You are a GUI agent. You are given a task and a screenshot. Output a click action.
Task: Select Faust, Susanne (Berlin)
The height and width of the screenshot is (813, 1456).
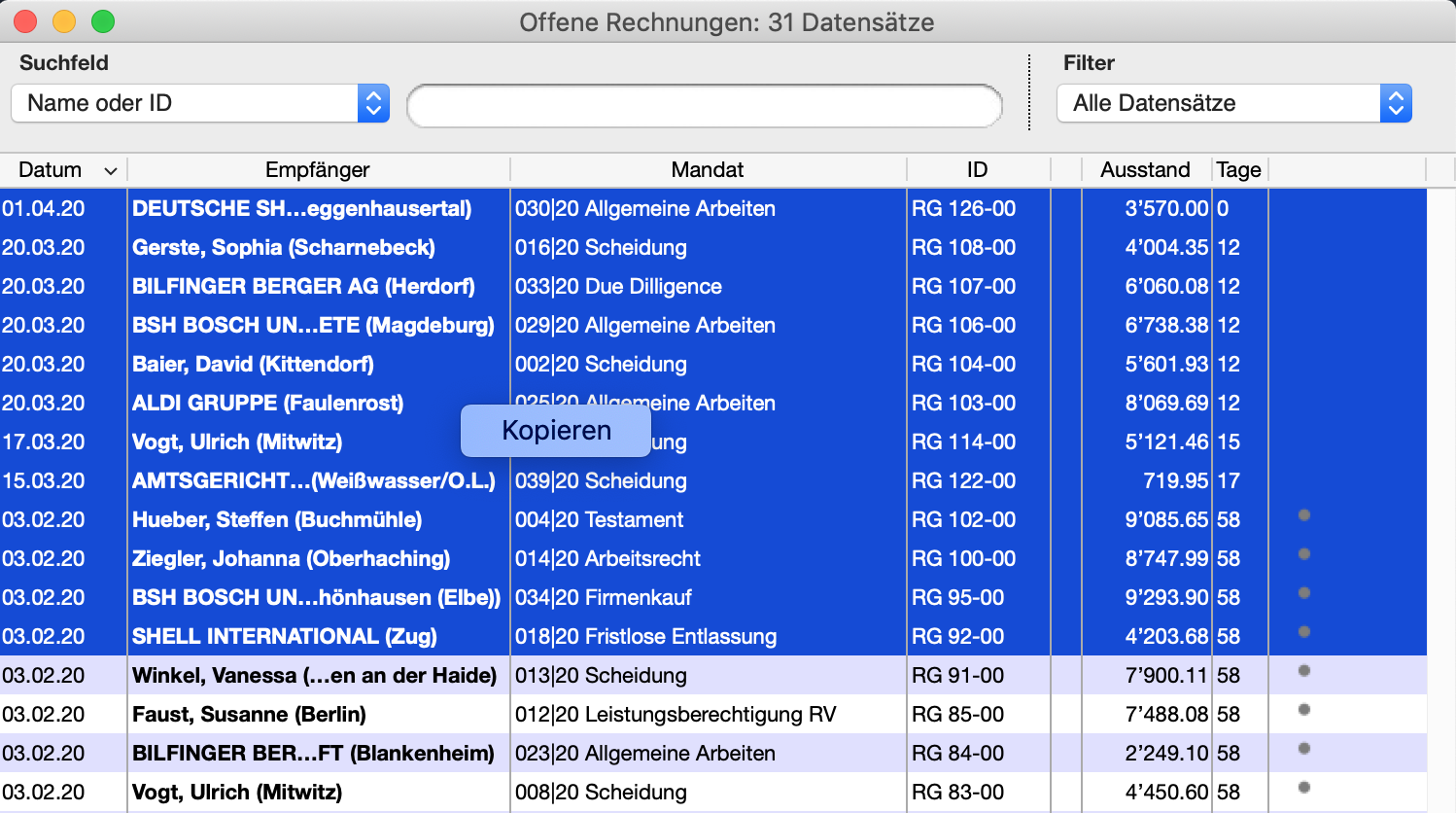[x=249, y=715]
